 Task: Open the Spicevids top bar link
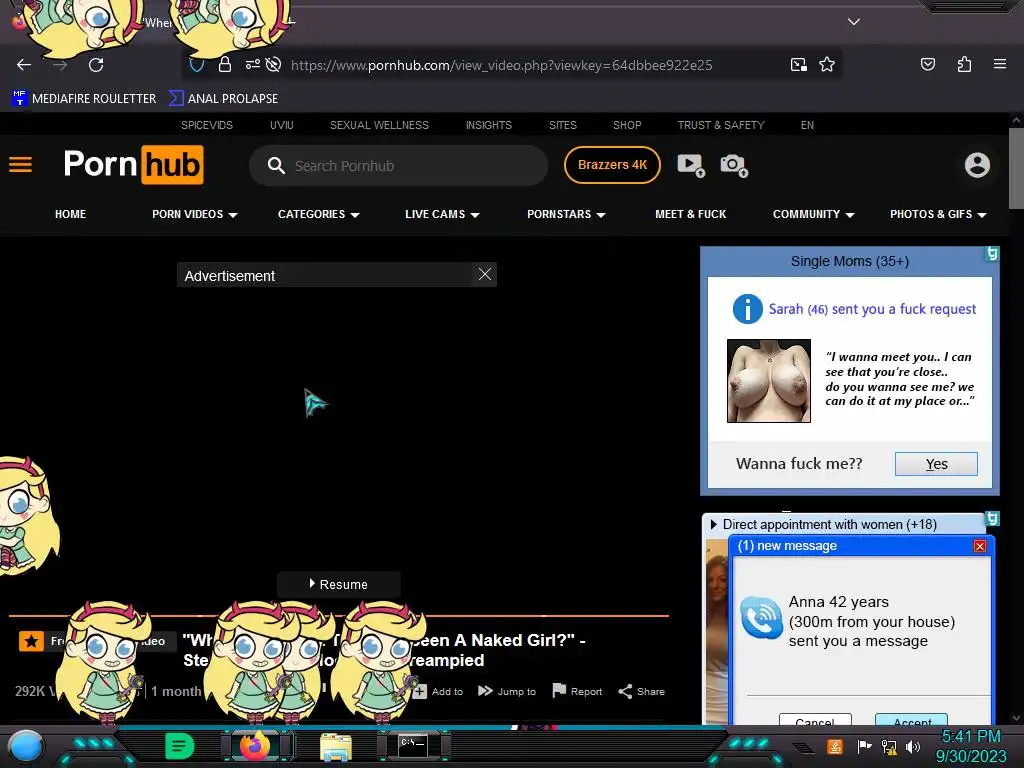pos(206,125)
